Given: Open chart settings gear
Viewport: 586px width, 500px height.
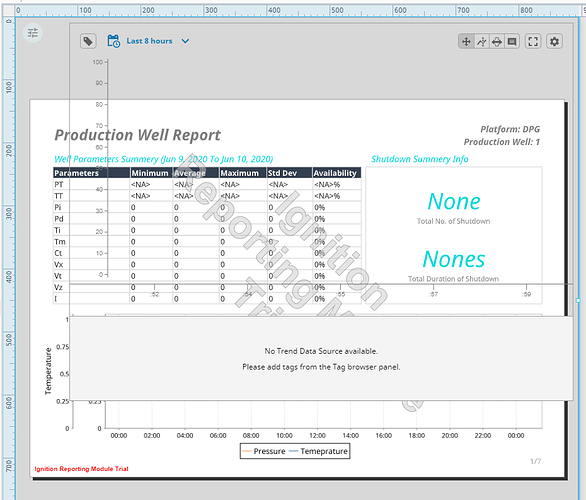Looking at the screenshot, I should (554, 41).
